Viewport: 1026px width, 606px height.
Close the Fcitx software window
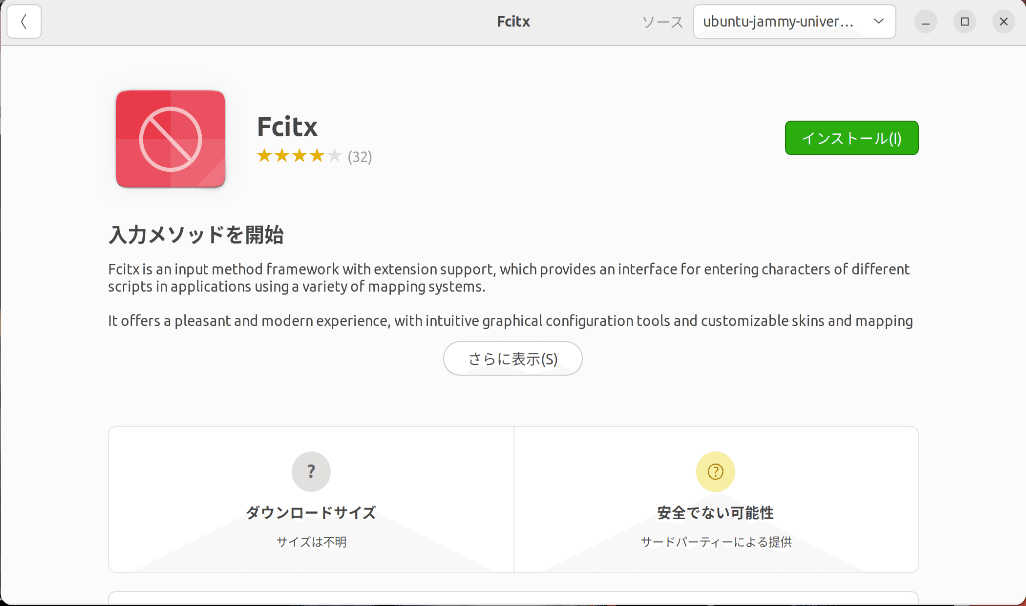1004,22
